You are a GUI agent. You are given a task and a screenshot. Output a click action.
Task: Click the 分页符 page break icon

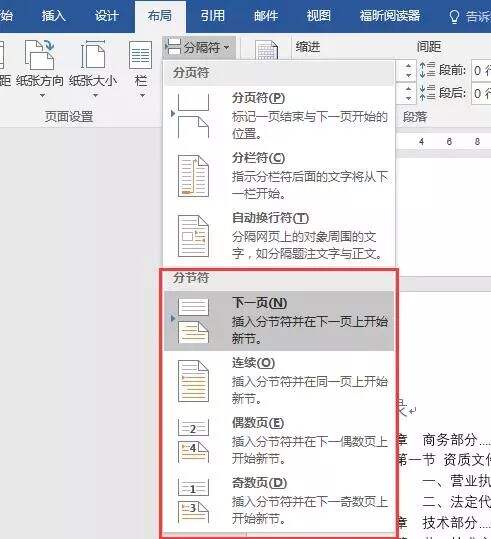pyautogui.click(x=193, y=116)
